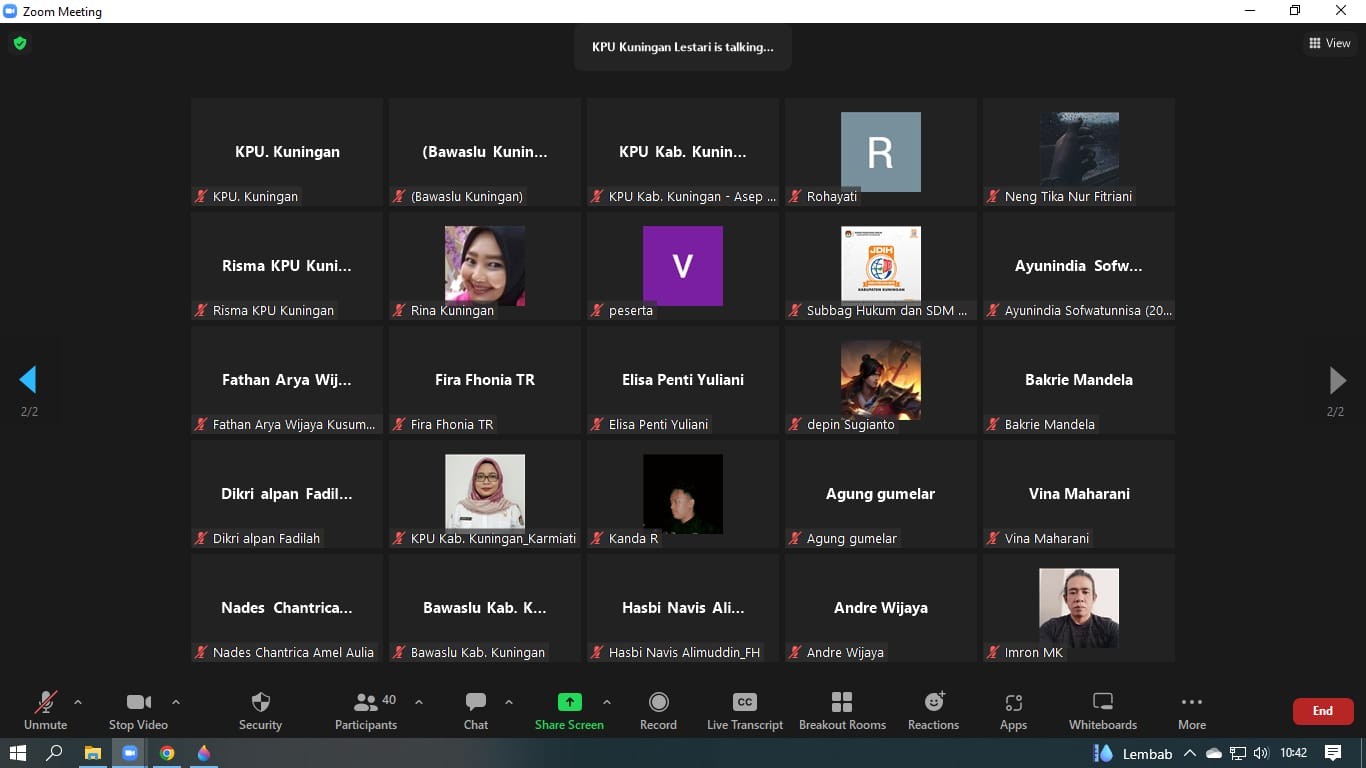
Task: Click the red End meeting button
Action: coord(1322,711)
